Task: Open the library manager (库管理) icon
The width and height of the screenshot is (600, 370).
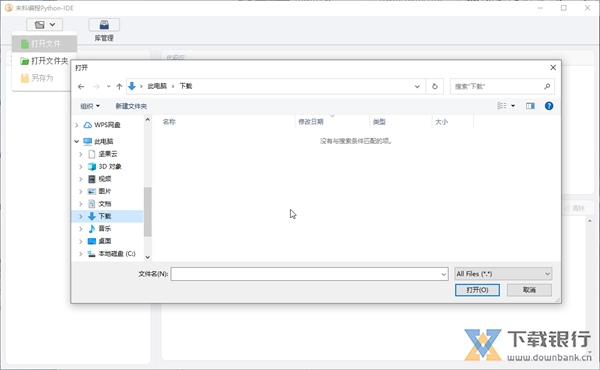Action: [104, 25]
